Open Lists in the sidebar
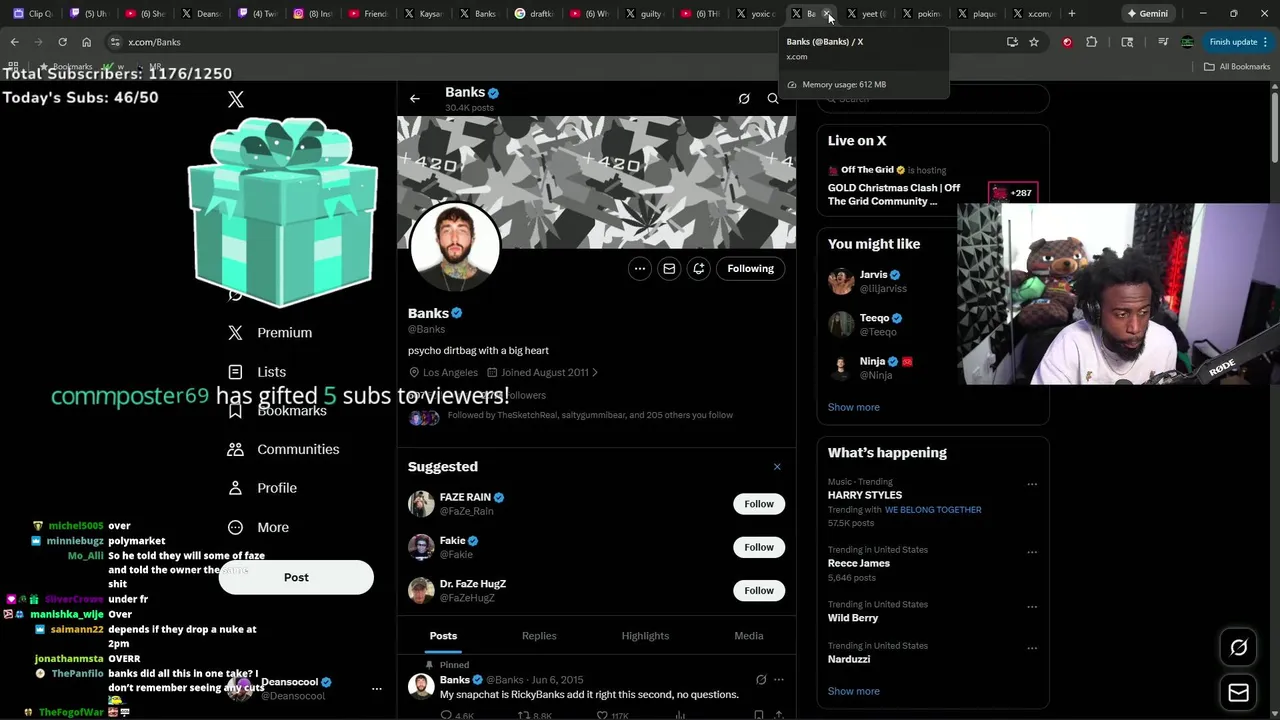The image size is (1280, 720). pyautogui.click(x=257, y=372)
